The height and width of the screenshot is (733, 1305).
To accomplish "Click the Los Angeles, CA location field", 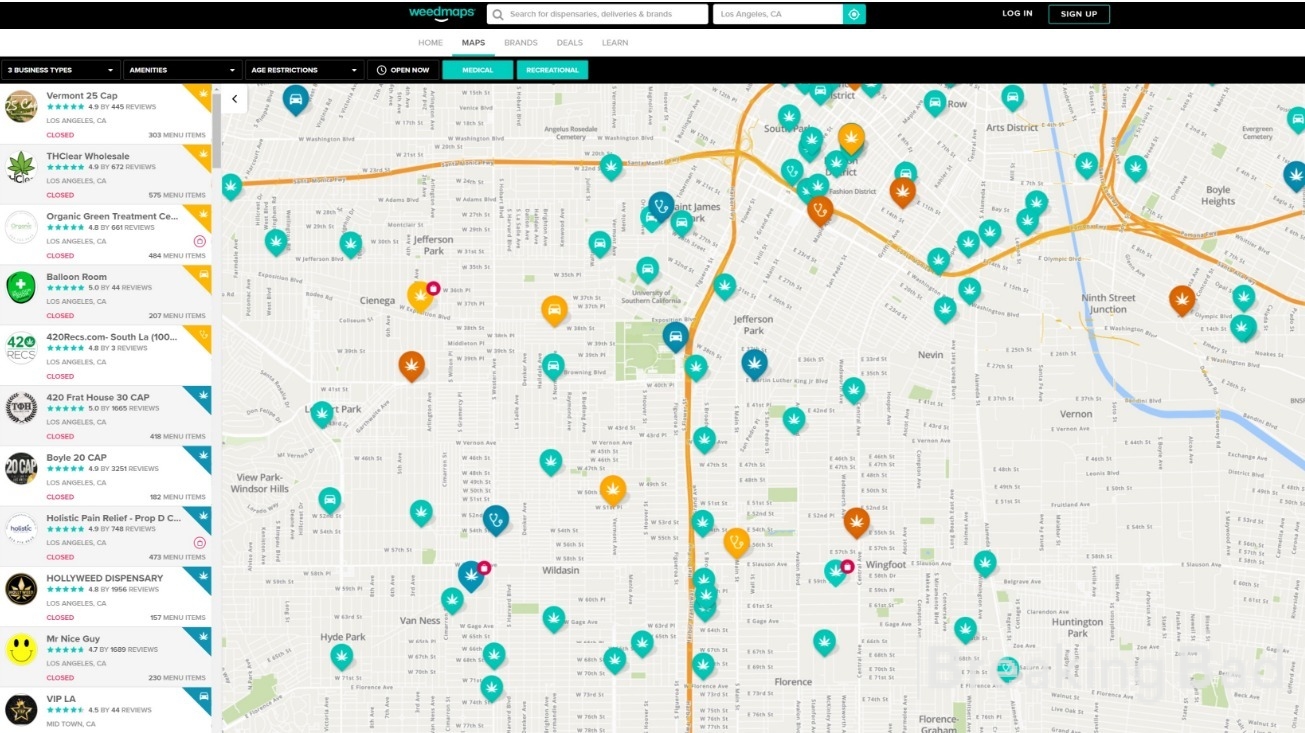I will point(778,14).
